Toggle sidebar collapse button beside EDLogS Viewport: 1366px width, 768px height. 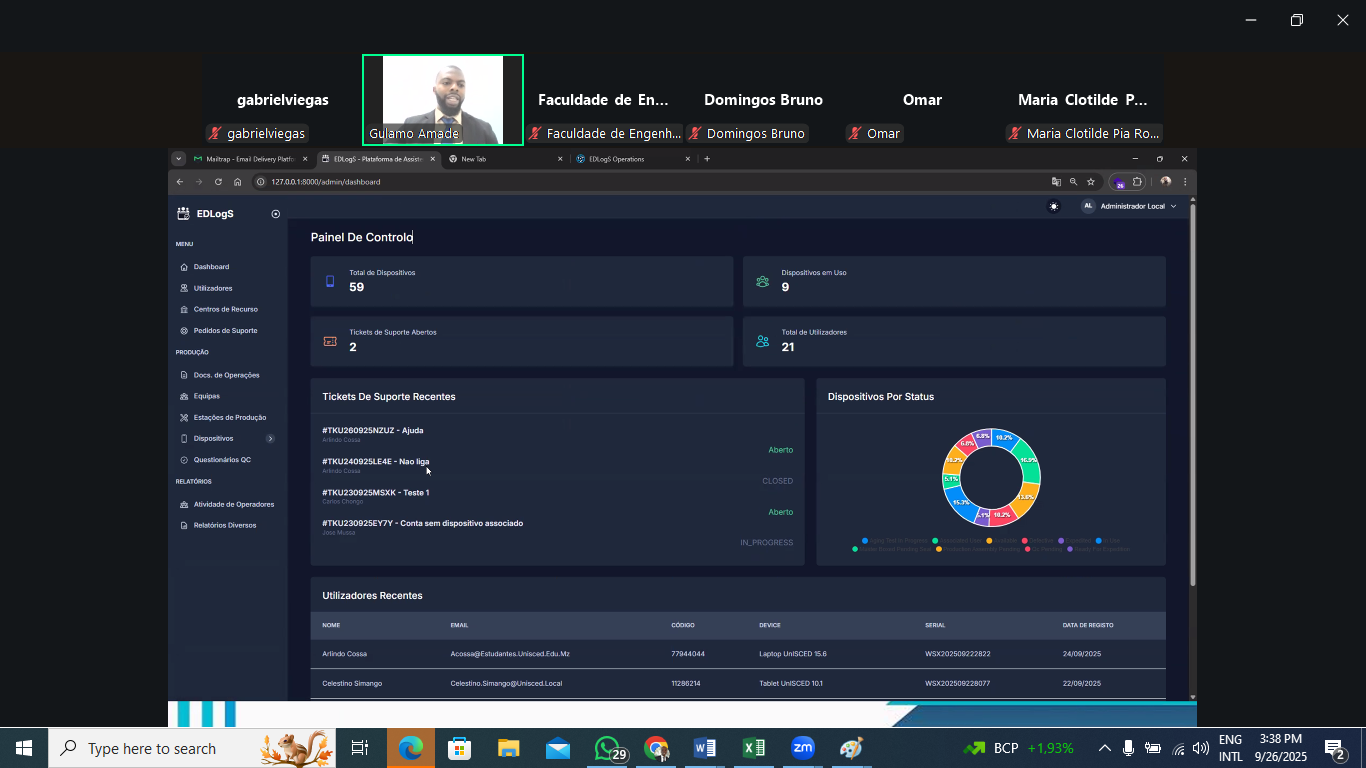pyautogui.click(x=276, y=214)
